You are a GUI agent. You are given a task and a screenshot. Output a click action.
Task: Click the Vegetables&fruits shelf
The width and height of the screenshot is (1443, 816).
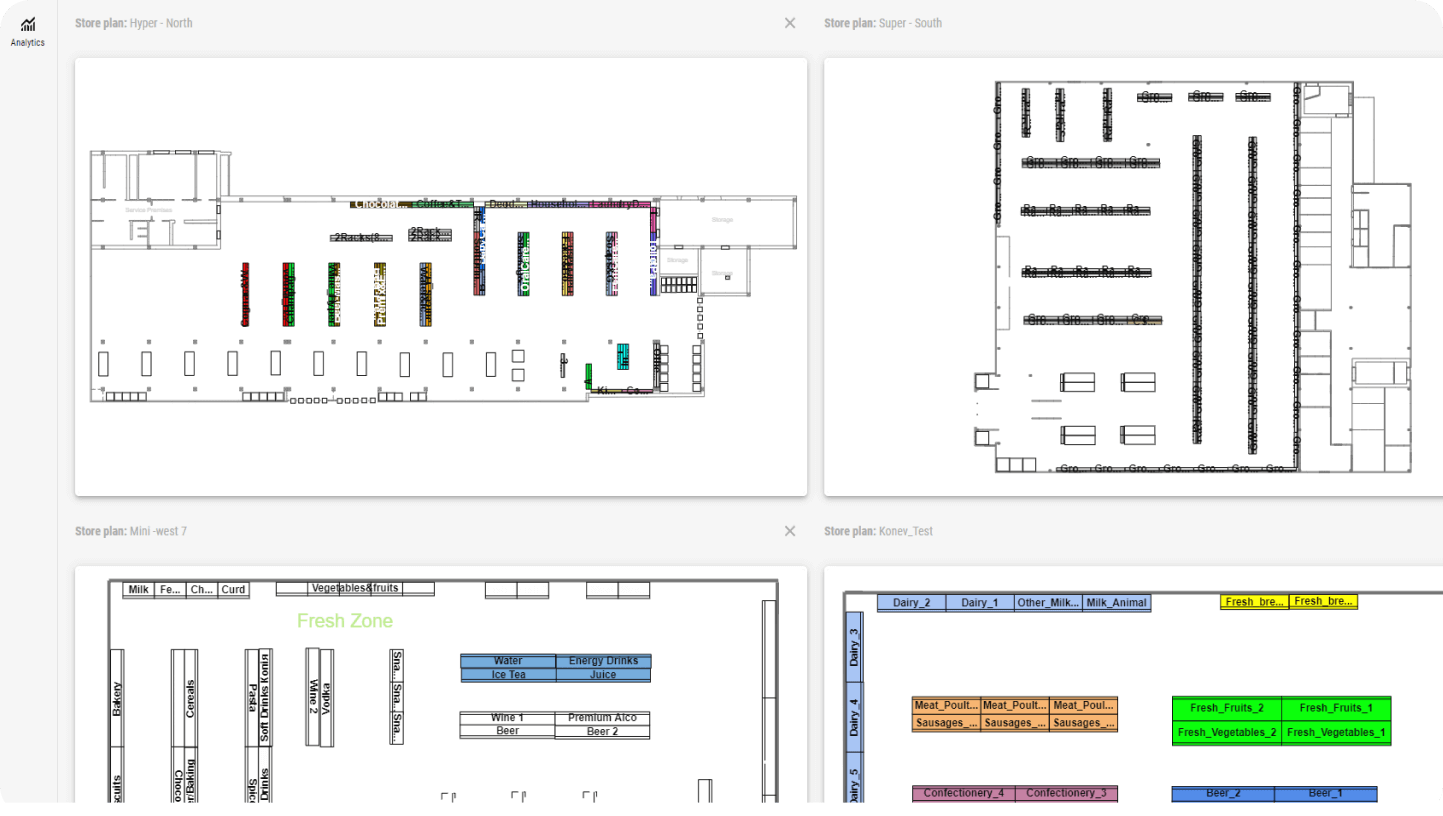(355, 589)
